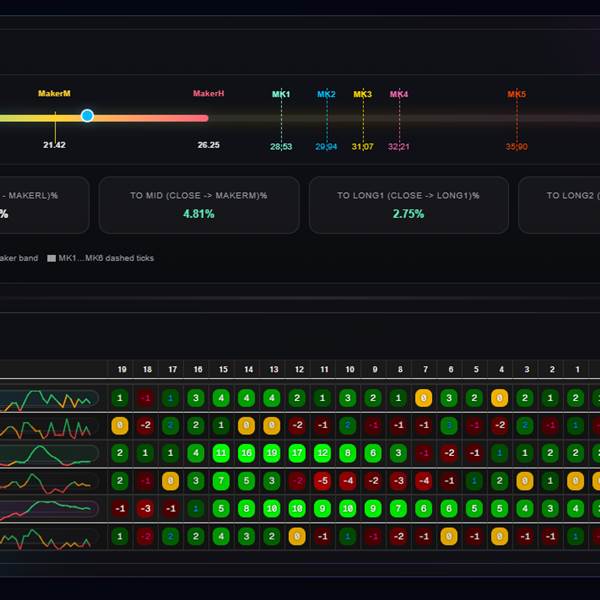Click the 26.25 value under MakerH
The height and width of the screenshot is (600, 600).
(x=209, y=145)
